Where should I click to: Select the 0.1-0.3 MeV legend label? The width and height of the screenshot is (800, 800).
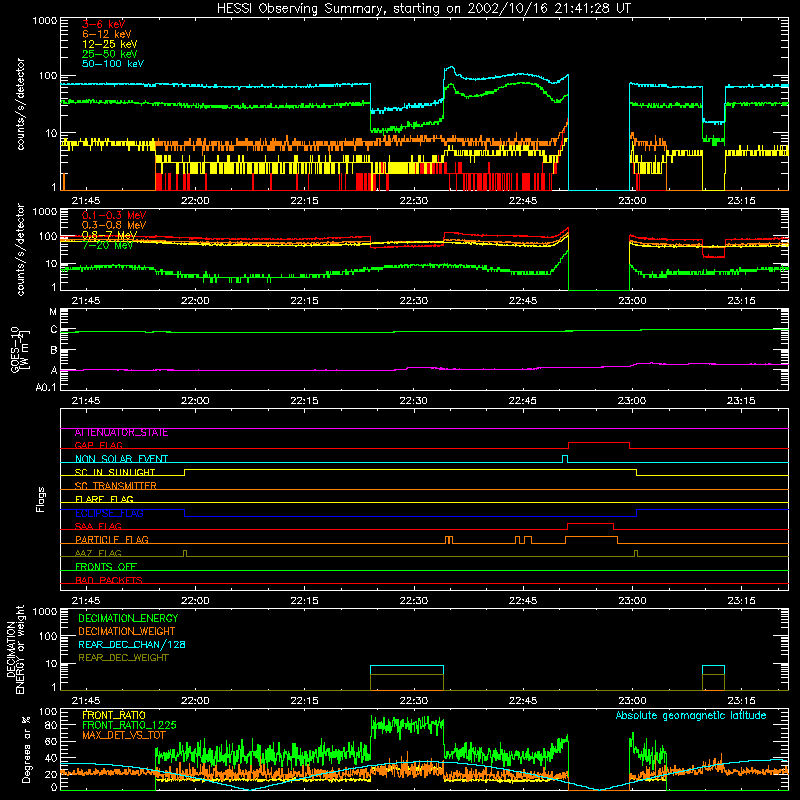coord(114,215)
